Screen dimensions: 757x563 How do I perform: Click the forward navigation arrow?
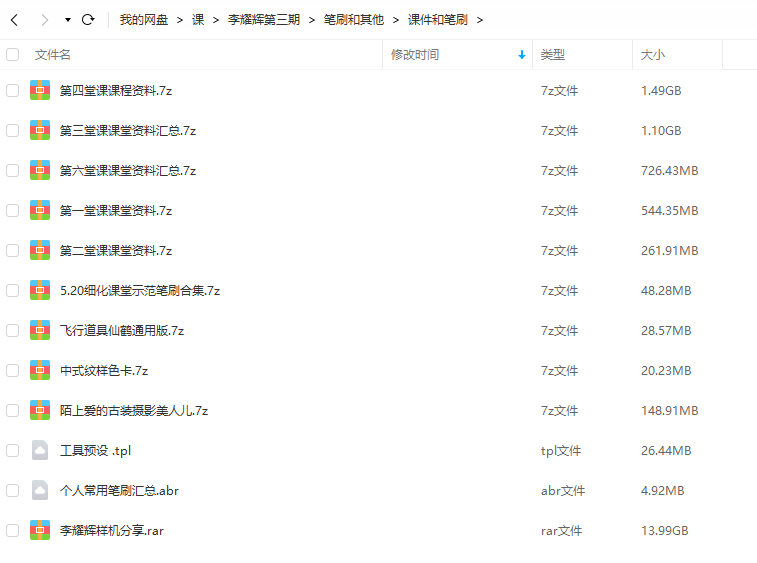[44, 20]
